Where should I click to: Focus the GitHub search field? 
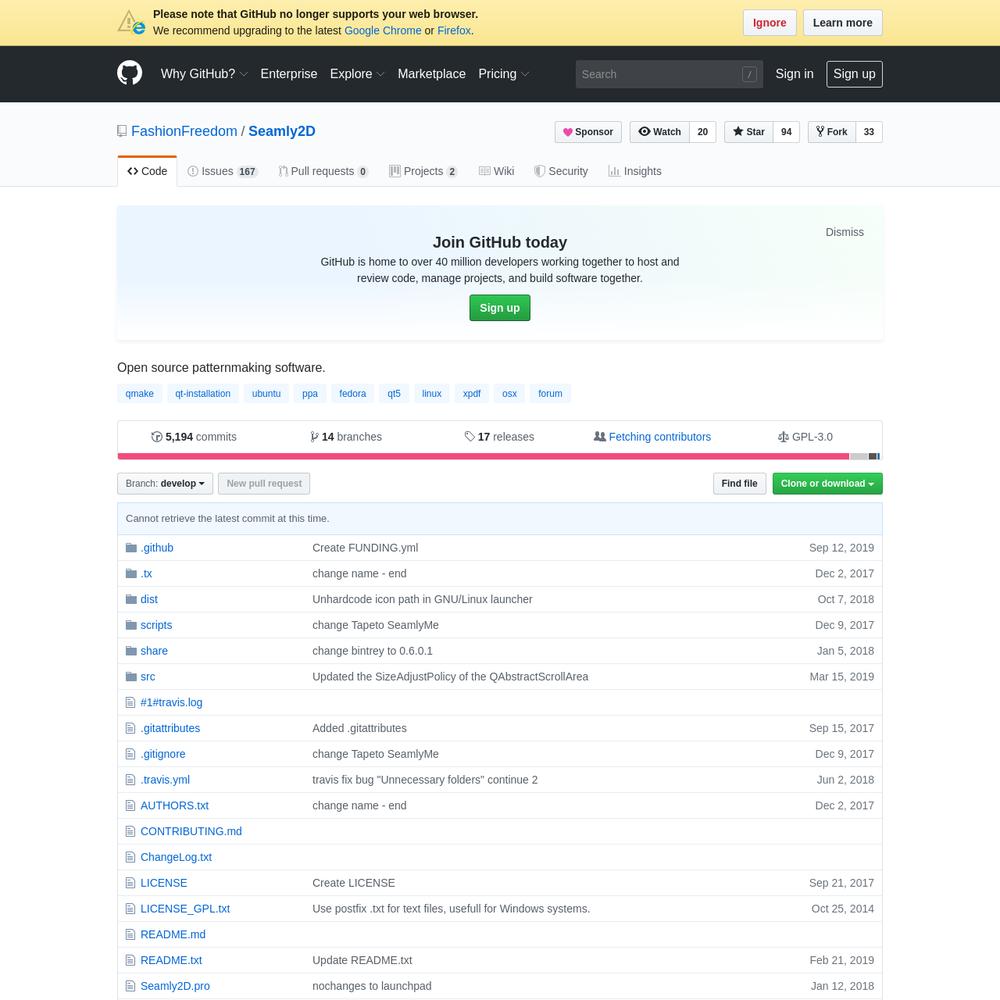tap(658, 74)
